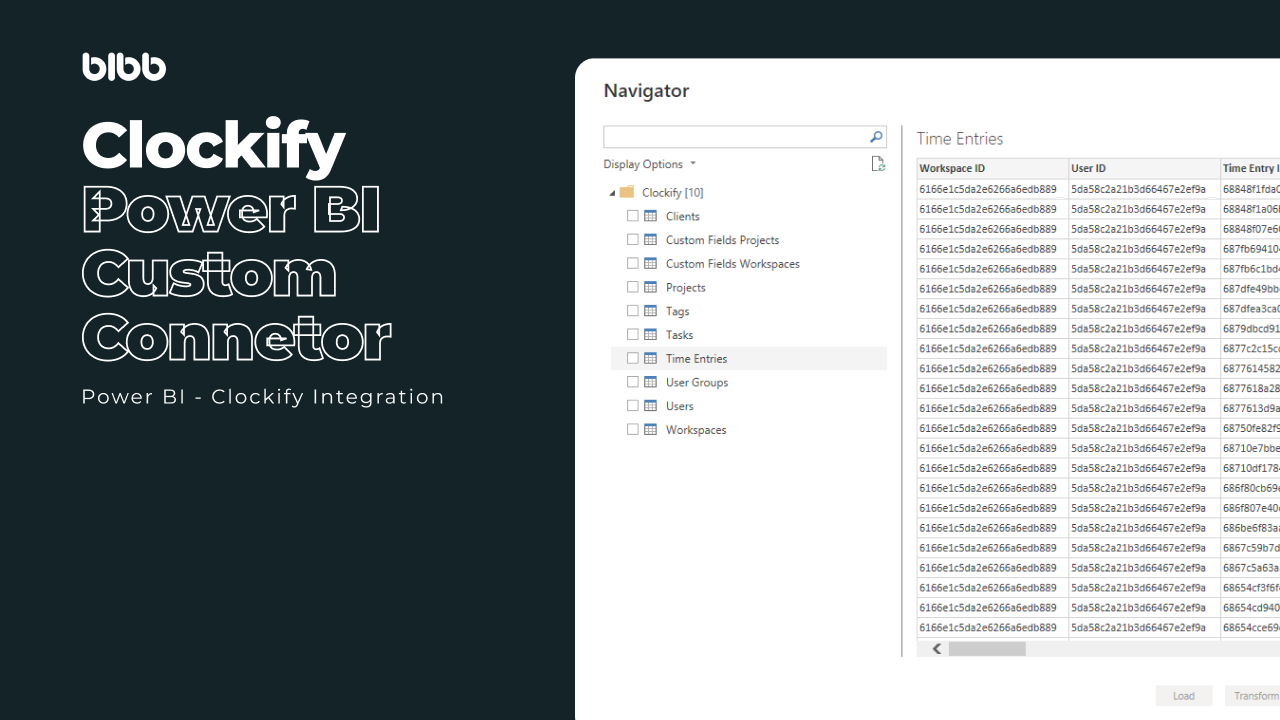Image resolution: width=1280 pixels, height=720 pixels.
Task: Check the Projects table checkbox
Action: [x=632, y=287]
